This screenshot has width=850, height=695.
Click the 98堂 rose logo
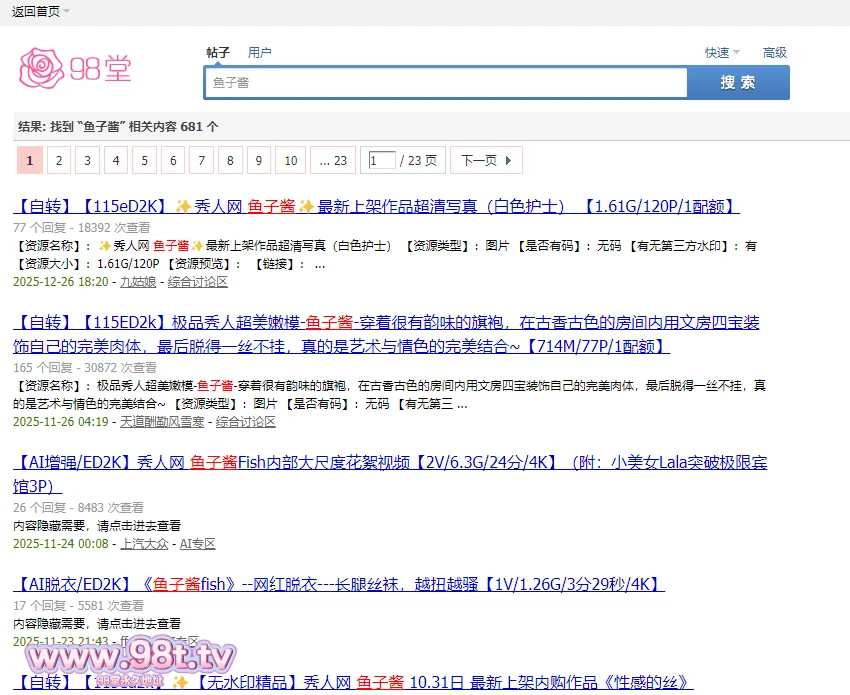(x=76, y=68)
